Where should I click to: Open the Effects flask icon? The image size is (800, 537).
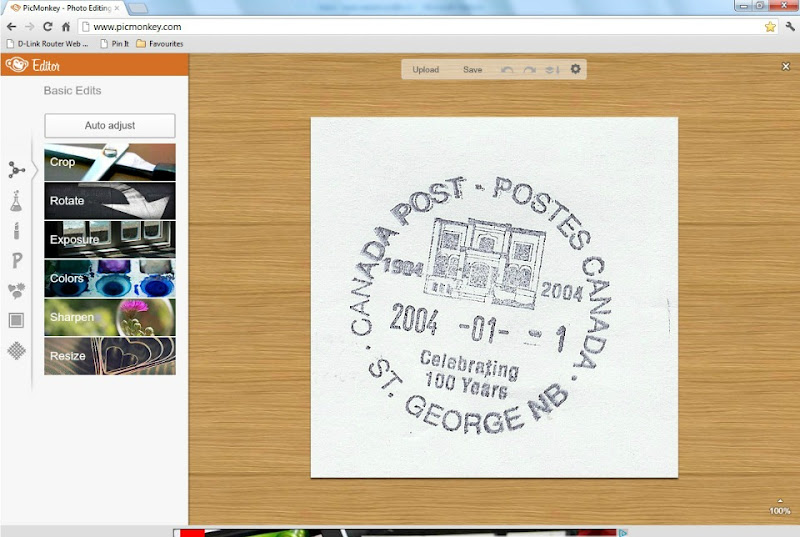coord(16,201)
